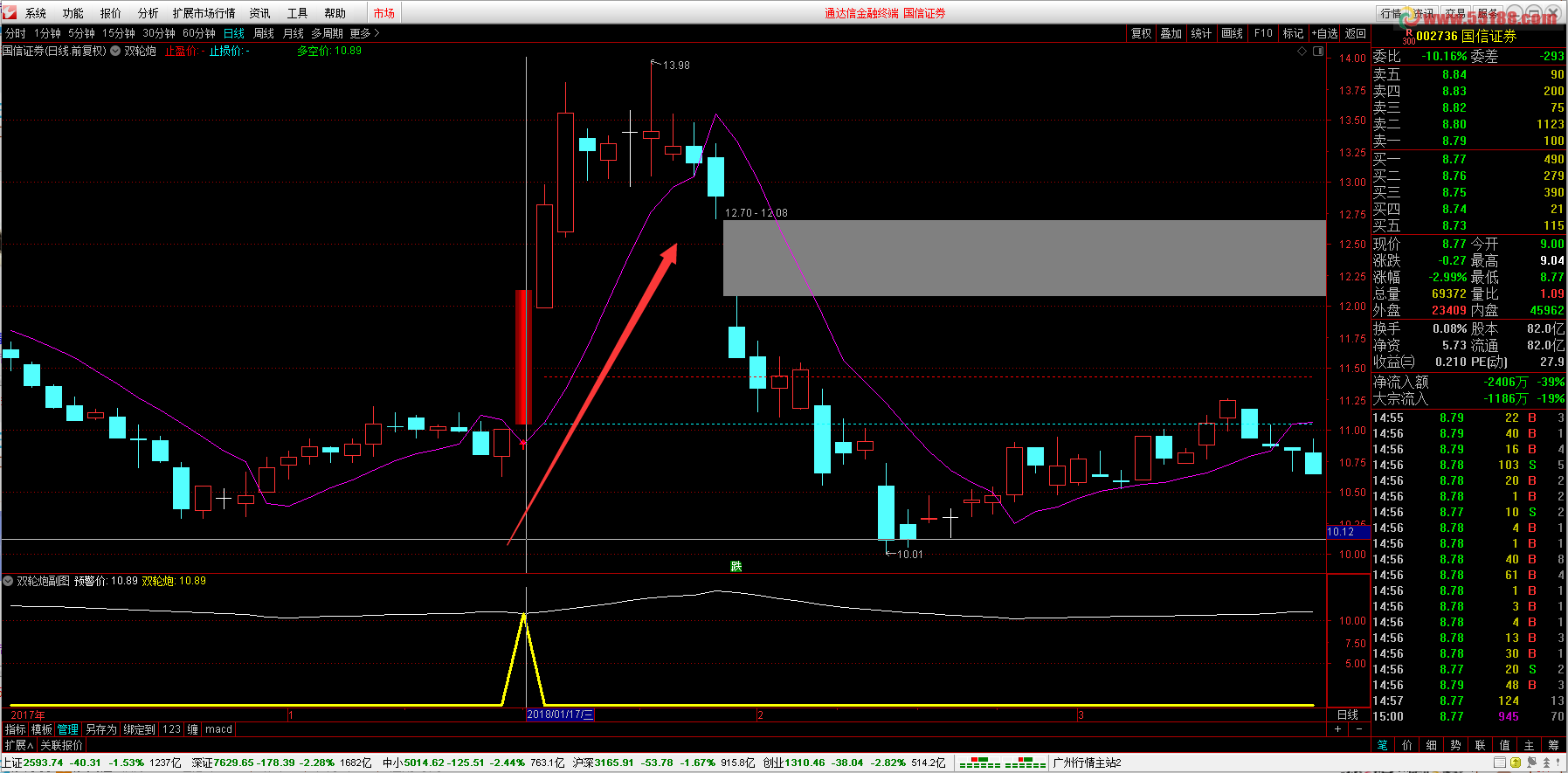This screenshot has width=1568, height=773.
Task: Click the green 跌 marker on the chart
Action: click(x=736, y=567)
